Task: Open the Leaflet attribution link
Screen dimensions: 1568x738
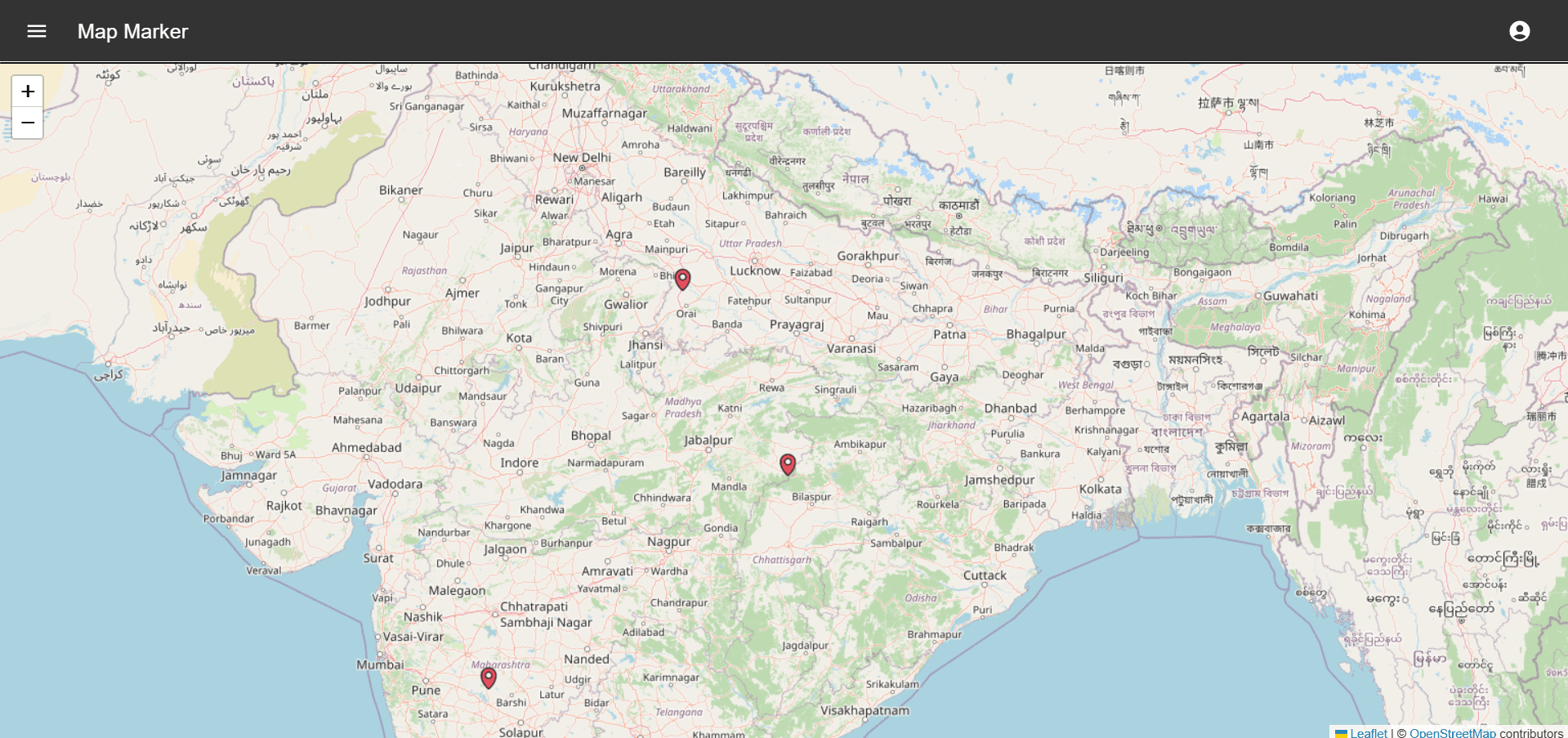Action: click(1368, 732)
